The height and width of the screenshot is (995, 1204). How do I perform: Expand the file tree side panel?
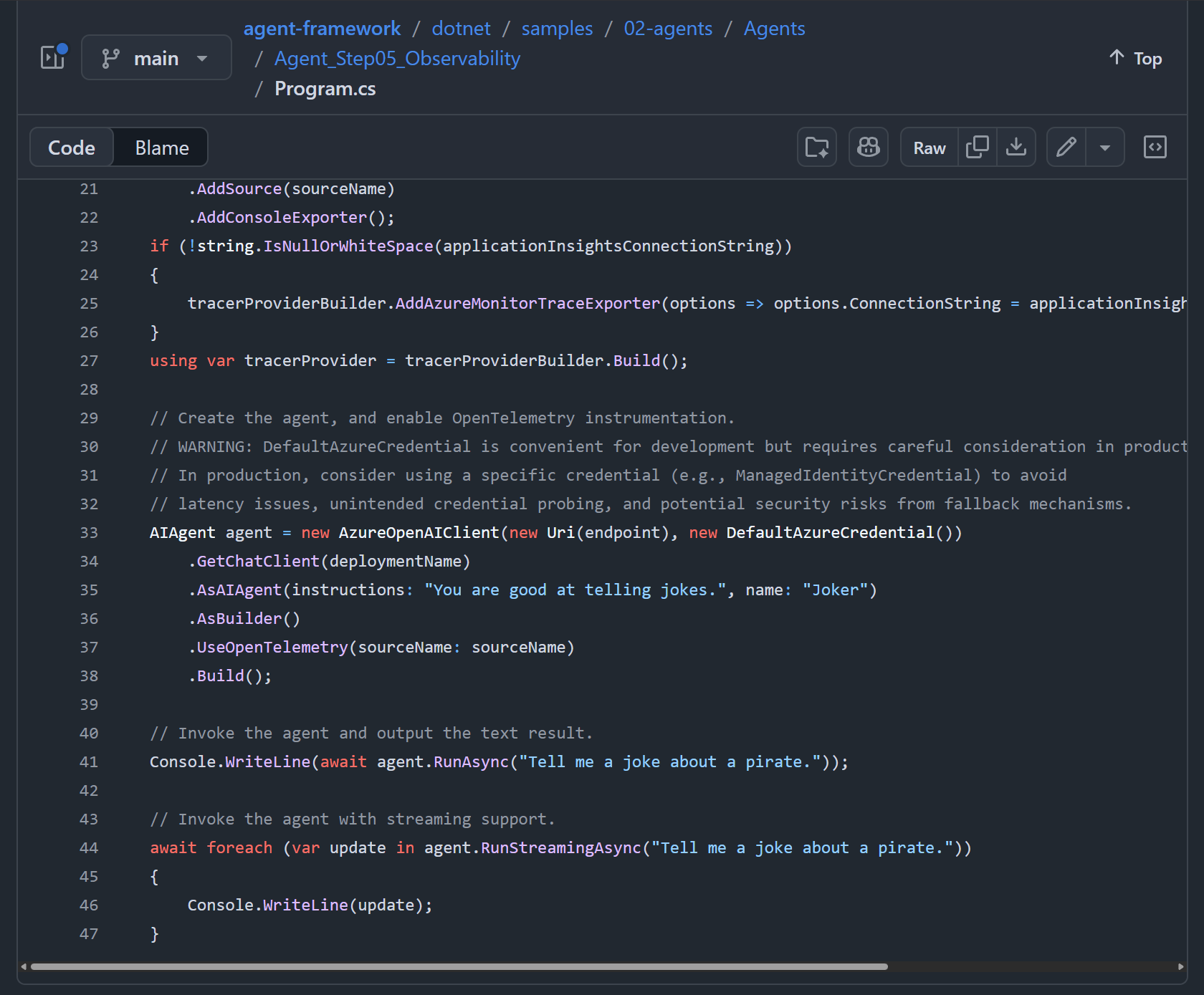coord(53,57)
